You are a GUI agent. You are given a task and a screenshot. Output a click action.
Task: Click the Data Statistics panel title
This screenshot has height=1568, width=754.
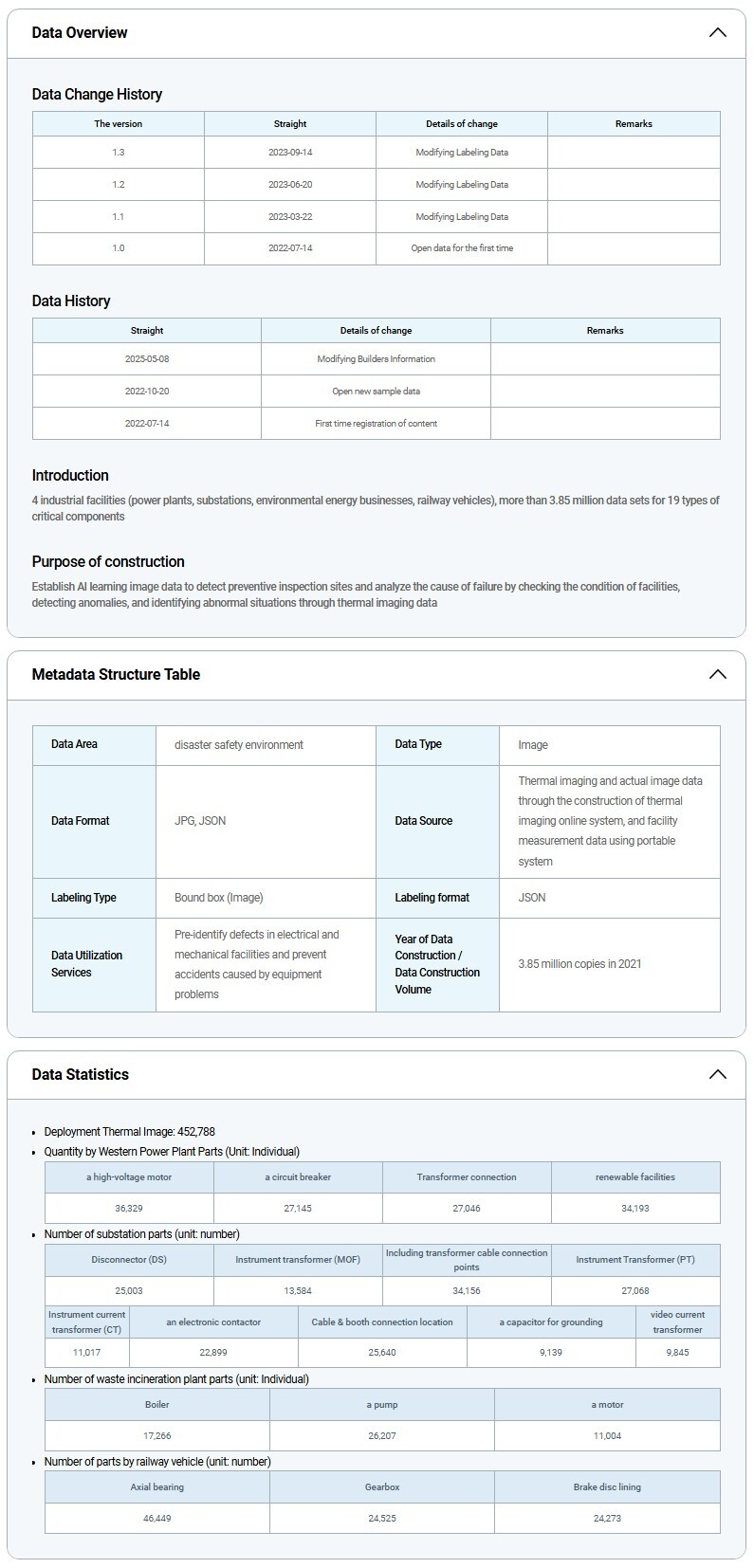point(81,1075)
